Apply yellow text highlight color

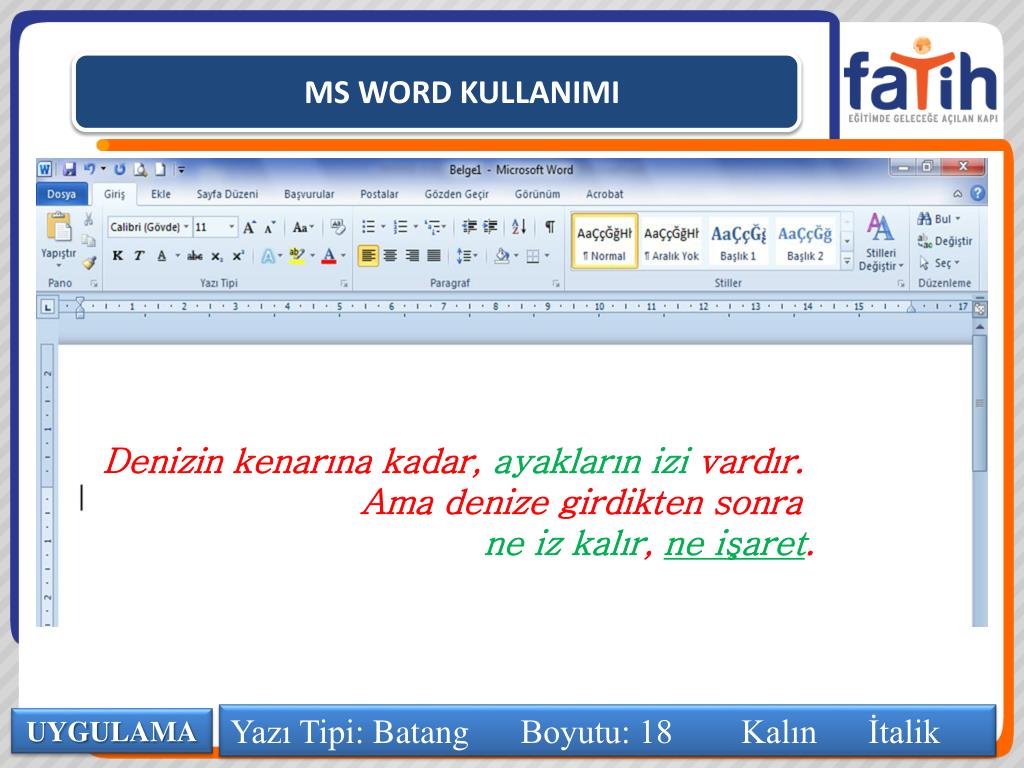coord(296,256)
